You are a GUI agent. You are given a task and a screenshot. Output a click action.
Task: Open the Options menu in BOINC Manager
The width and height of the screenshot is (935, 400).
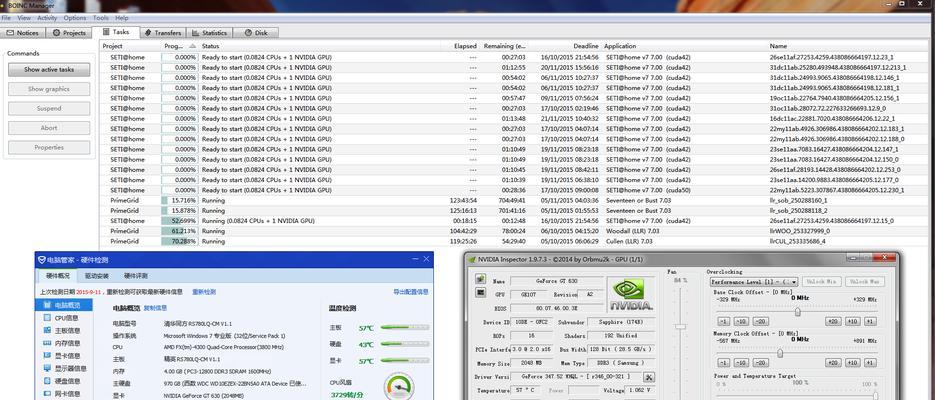75,18
